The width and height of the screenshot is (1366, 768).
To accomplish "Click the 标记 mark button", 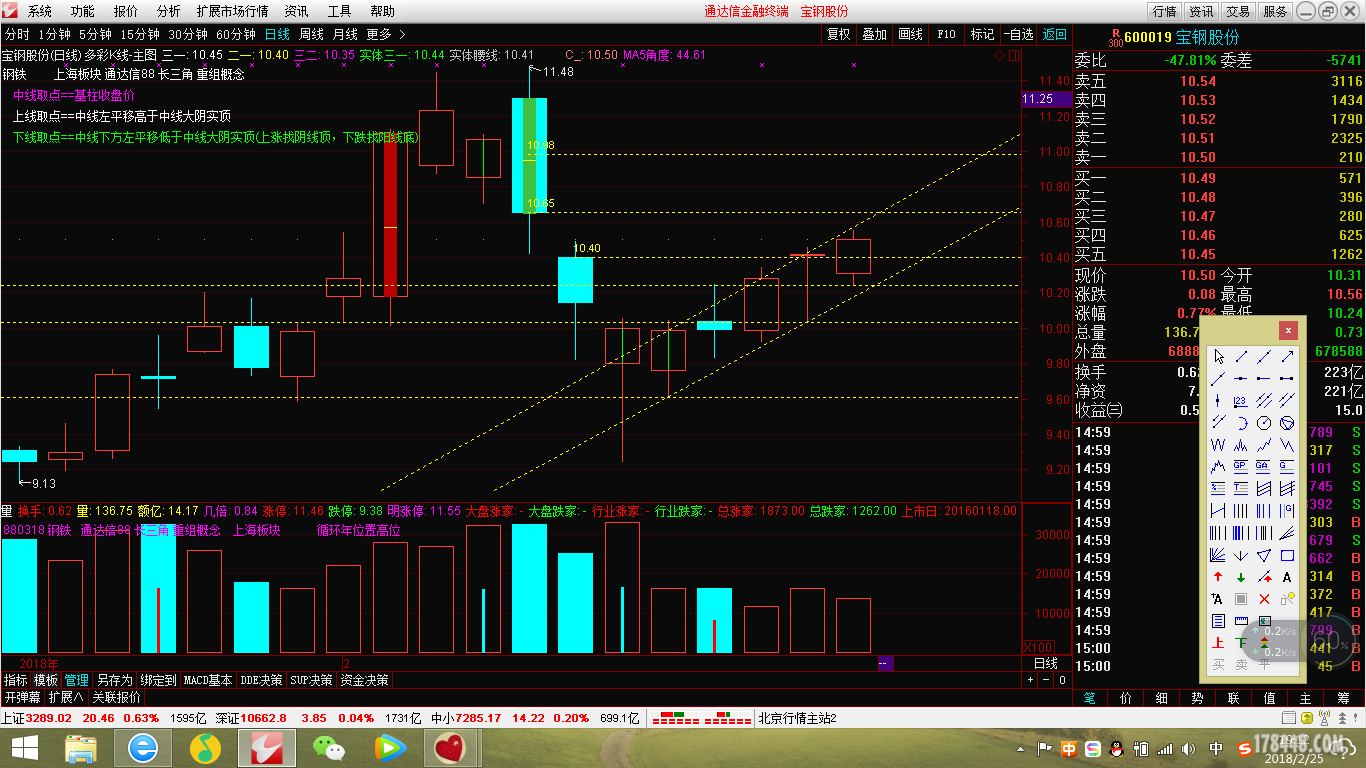I will click(982, 34).
